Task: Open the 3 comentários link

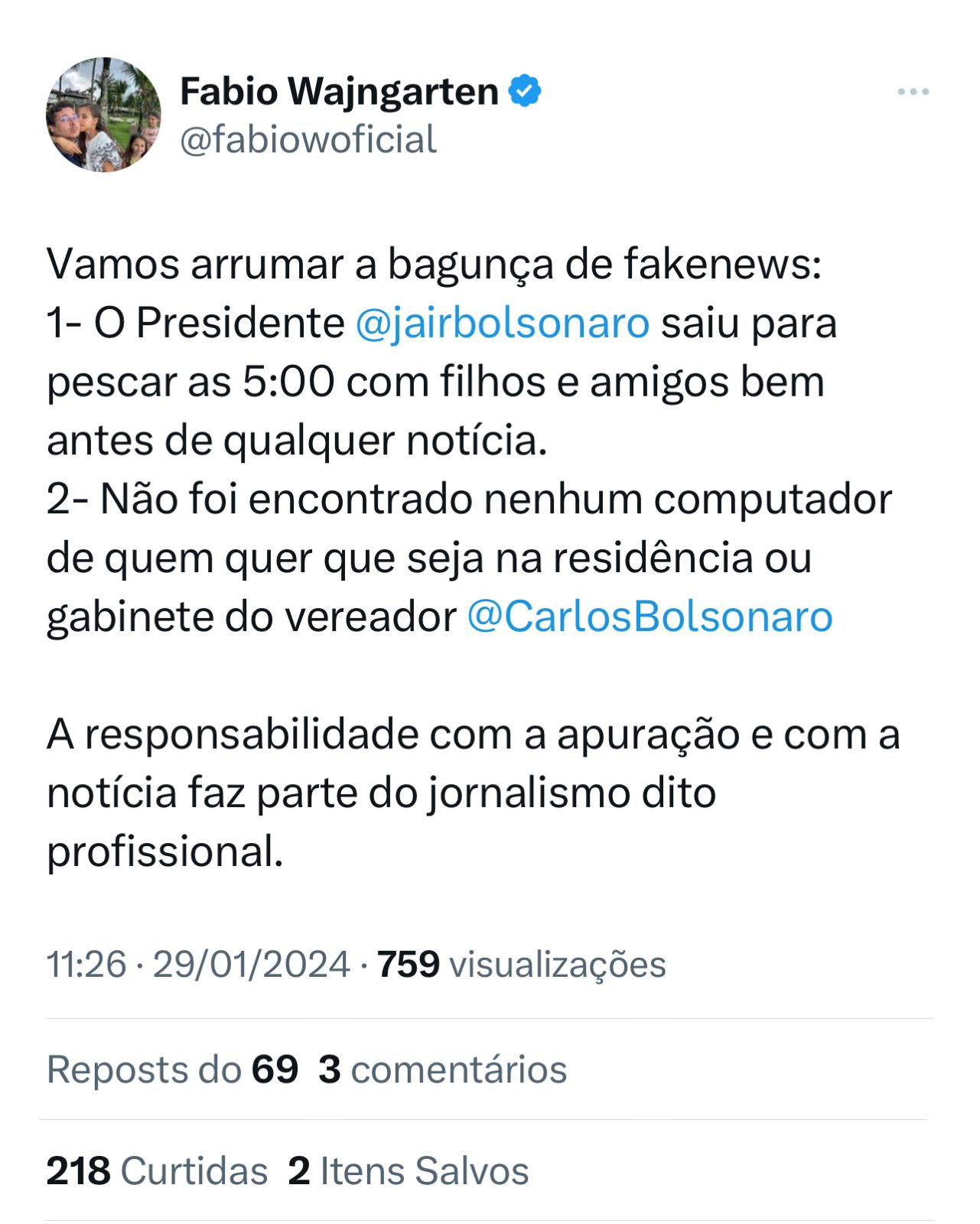Action: coord(443,1069)
